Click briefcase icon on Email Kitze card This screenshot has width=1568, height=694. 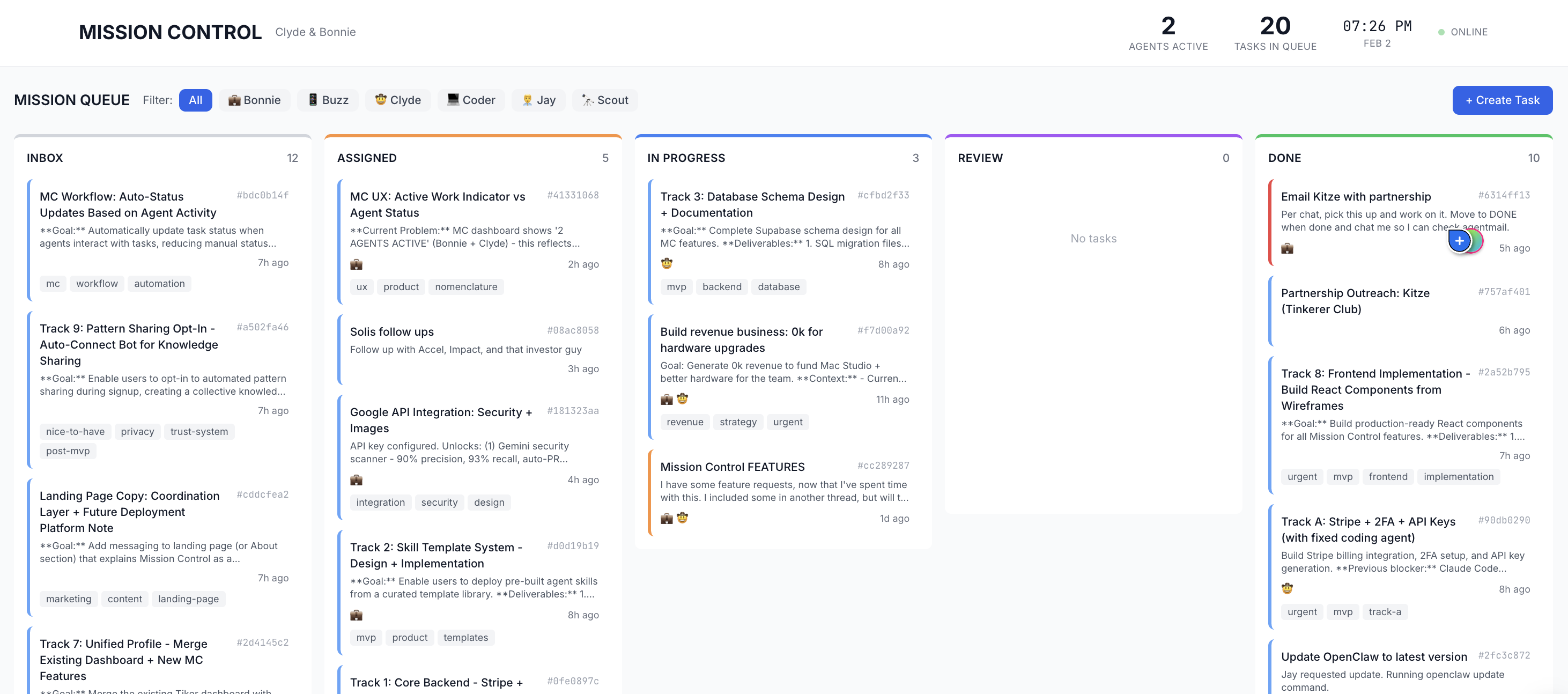coord(1287,248)
